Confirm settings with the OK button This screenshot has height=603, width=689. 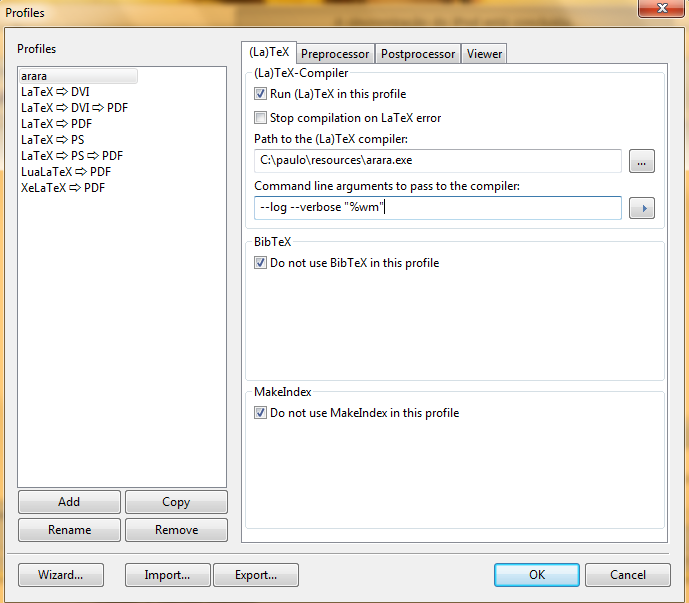pos(537,575)
